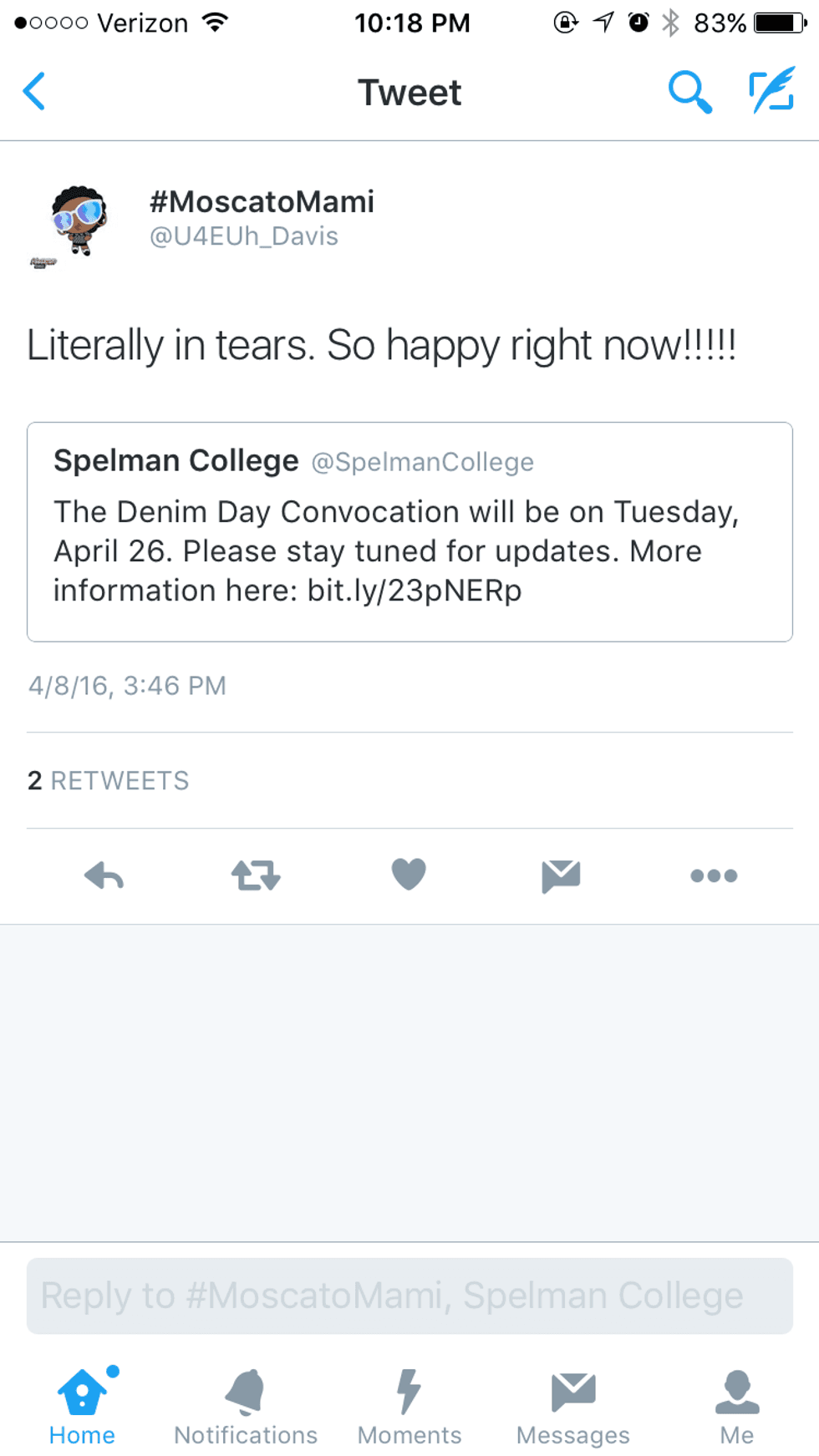Tap the back arrow icon
The image size is (819, 1456).
35,92
